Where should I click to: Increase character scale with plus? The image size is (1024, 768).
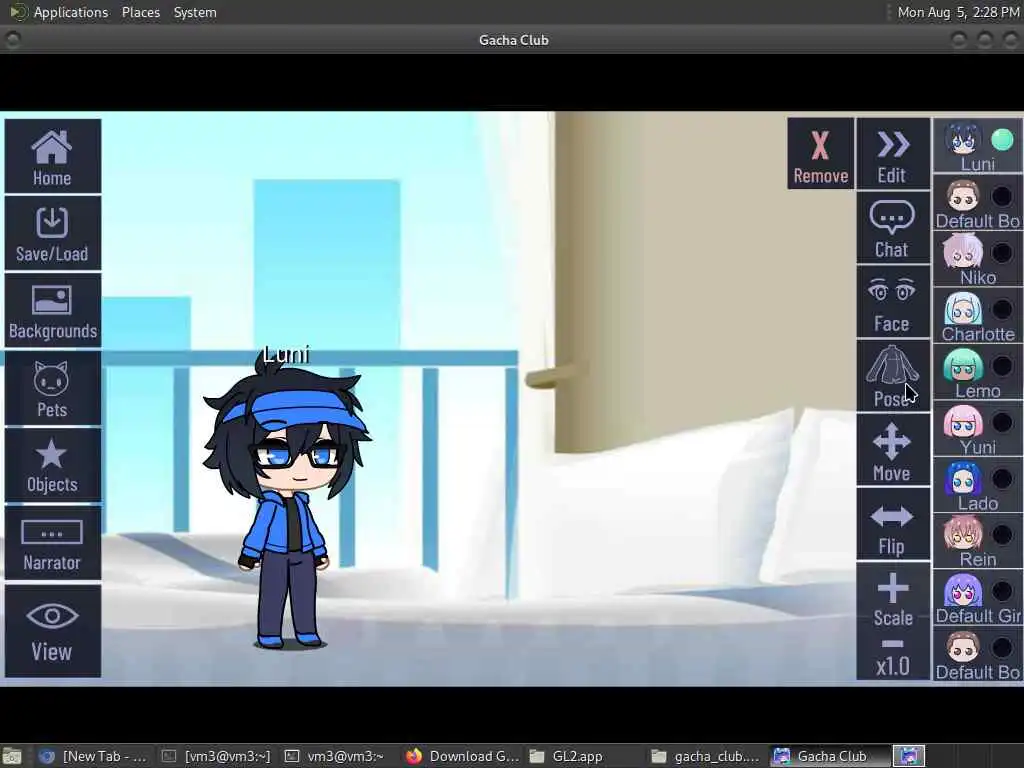(893, 589)
